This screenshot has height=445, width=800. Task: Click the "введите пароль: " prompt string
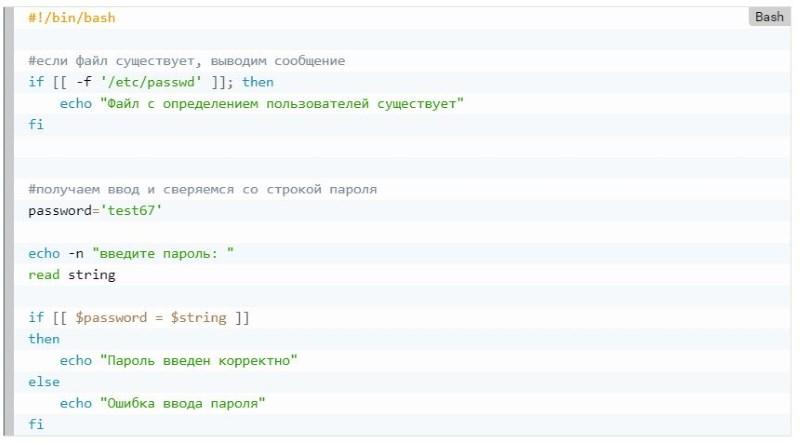coord(163,254)
